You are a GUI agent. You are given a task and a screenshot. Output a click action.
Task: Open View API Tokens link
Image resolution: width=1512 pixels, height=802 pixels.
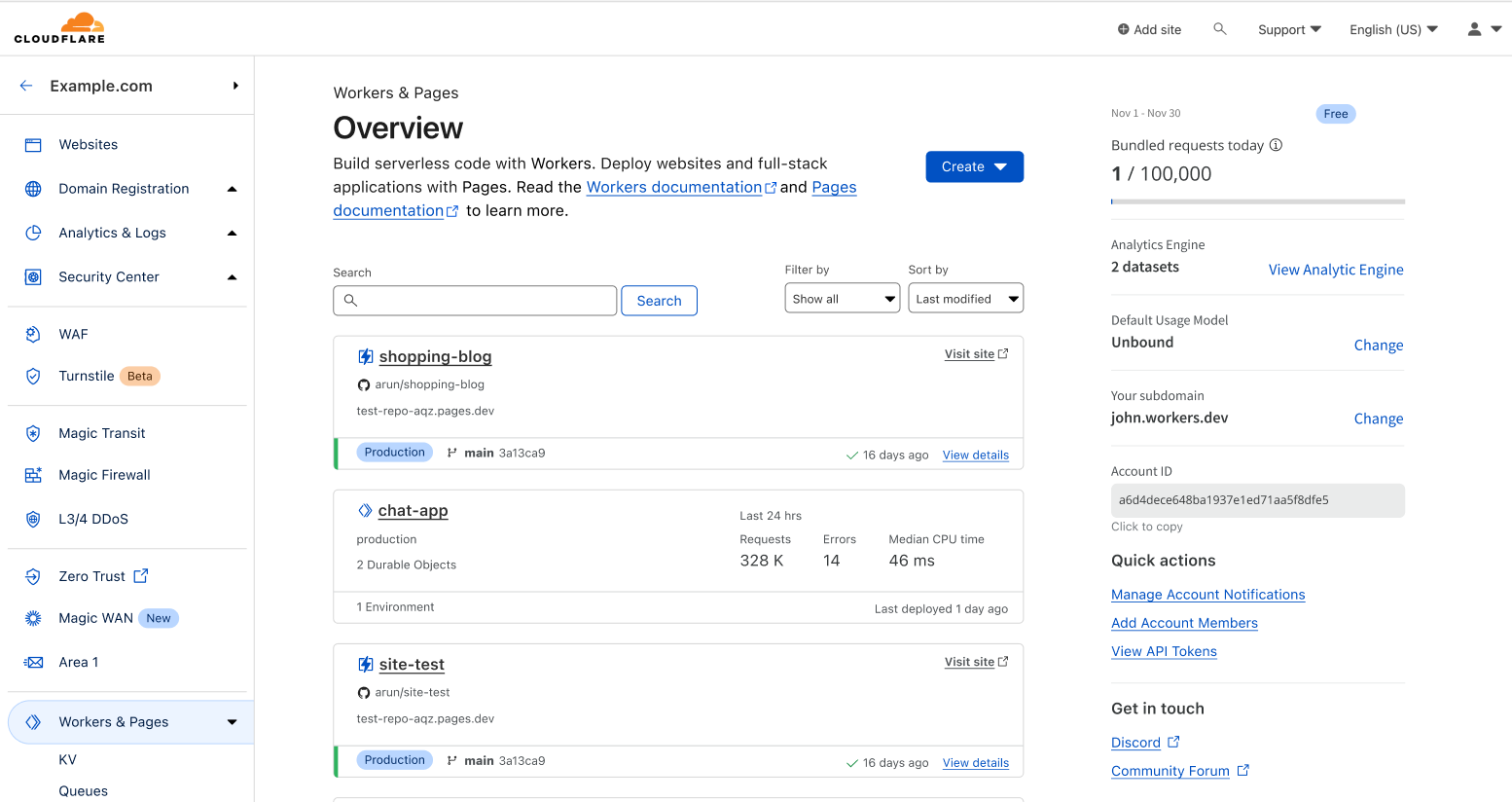pos(1164,651)
